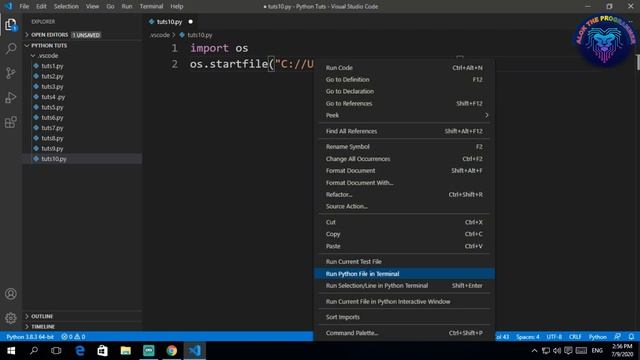Choose Run Python File in Terminal
The width and height of the screenshot is (640, 360).
pos(404,273)
